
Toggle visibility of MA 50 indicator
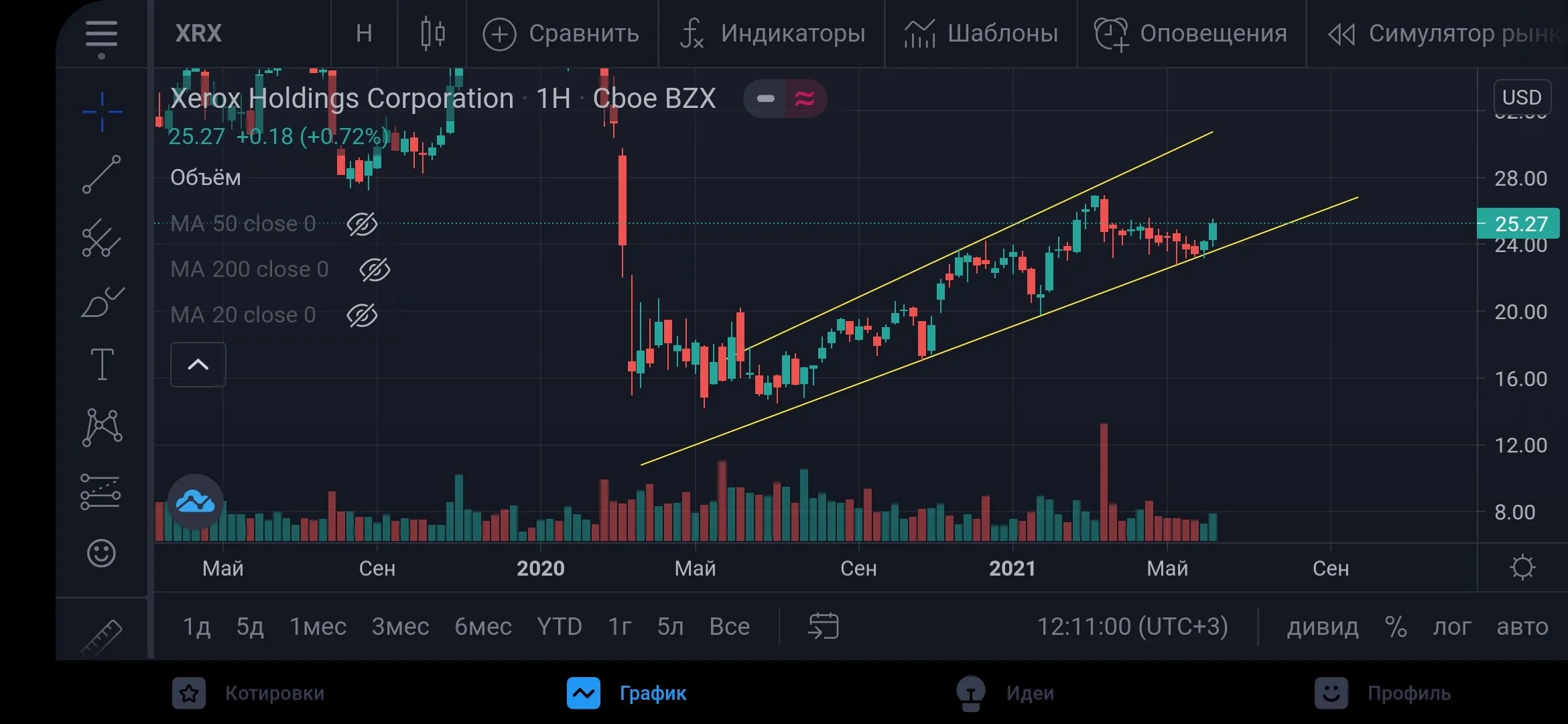click(362, 224)
